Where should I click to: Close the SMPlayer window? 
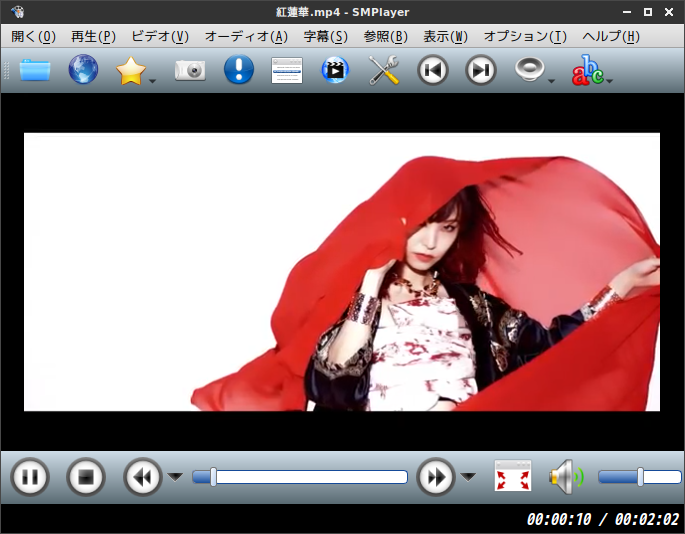669,12
